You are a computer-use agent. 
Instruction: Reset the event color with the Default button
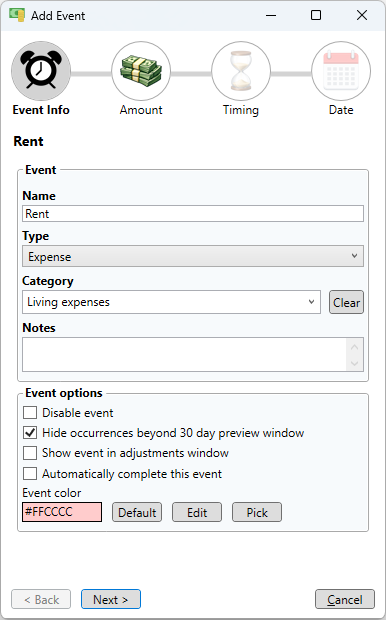(137, 512)
